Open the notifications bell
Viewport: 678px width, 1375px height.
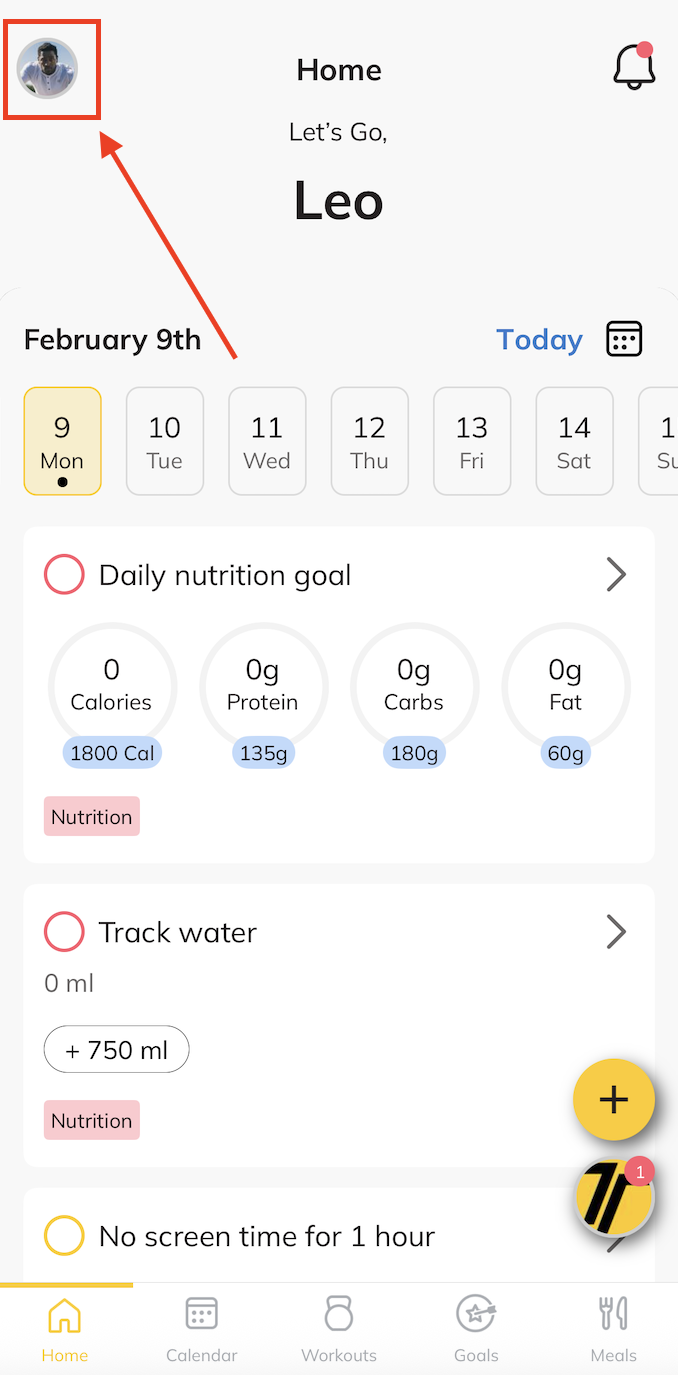[634, 67]
